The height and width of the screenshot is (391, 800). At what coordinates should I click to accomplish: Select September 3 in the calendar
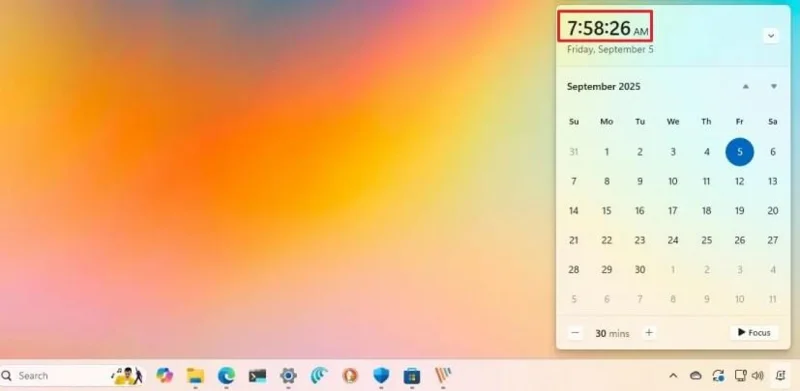click(x=673, y=152)
